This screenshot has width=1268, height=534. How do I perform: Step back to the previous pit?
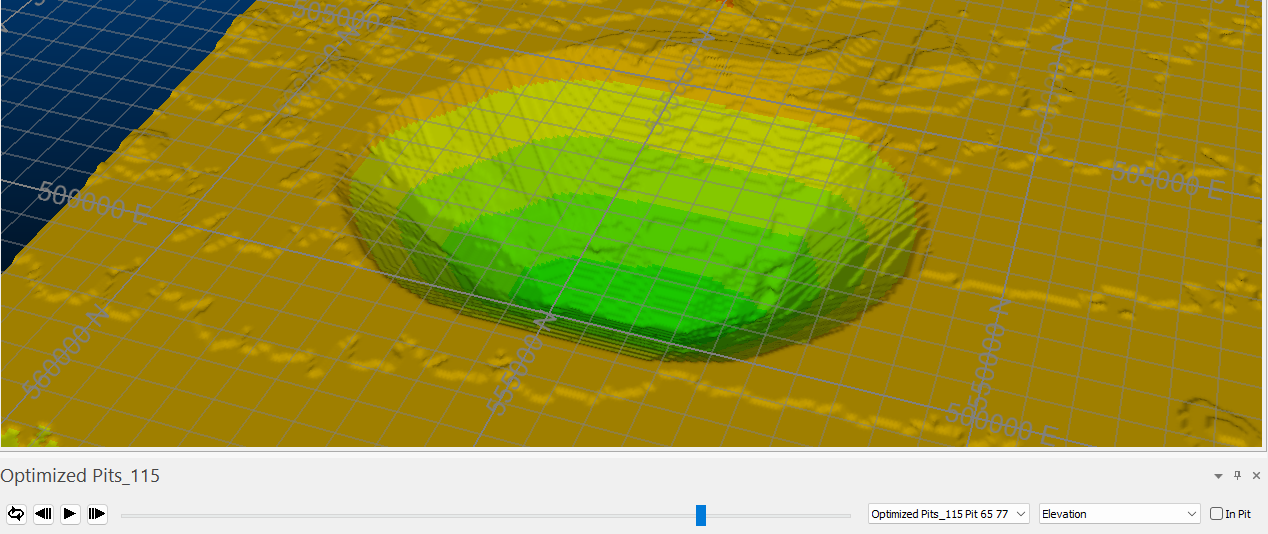tap(43, 514)
